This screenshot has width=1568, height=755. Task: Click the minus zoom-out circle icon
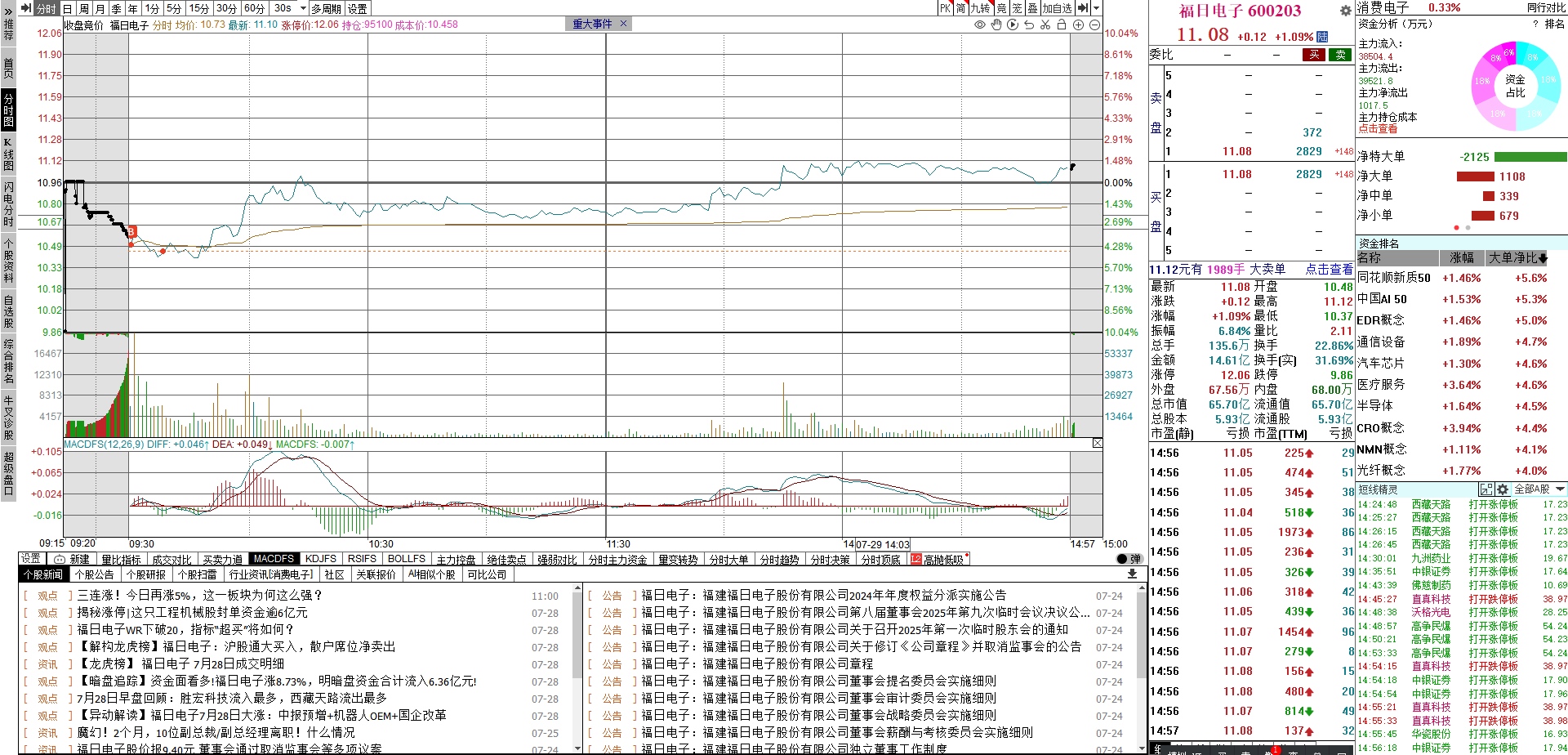click(x=1094, y=25)
